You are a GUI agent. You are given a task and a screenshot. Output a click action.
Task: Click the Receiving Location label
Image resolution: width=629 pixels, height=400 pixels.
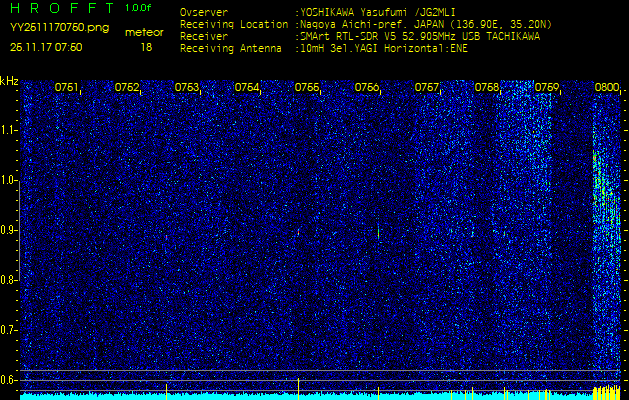click(x=234, y=25)
